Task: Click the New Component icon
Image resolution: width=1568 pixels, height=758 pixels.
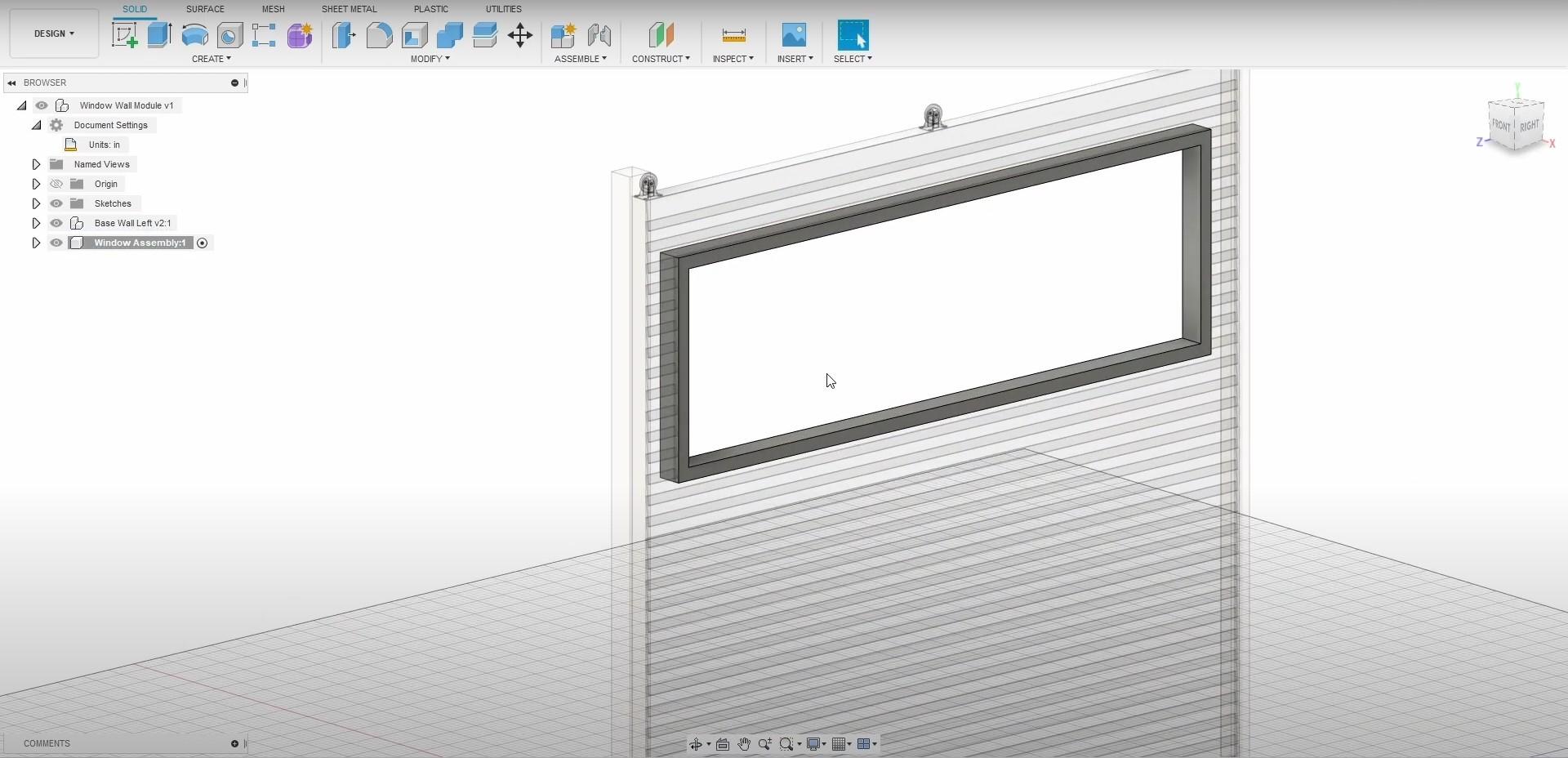Action: click(563, 35)
